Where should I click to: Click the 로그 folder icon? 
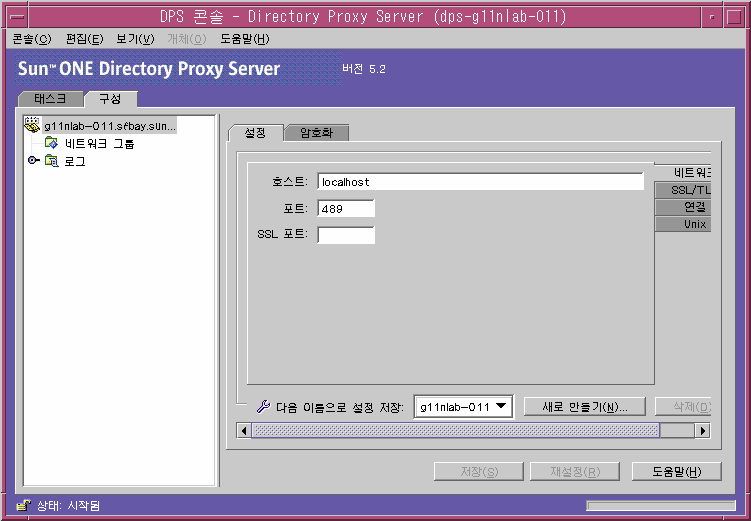tap(51, 161)
